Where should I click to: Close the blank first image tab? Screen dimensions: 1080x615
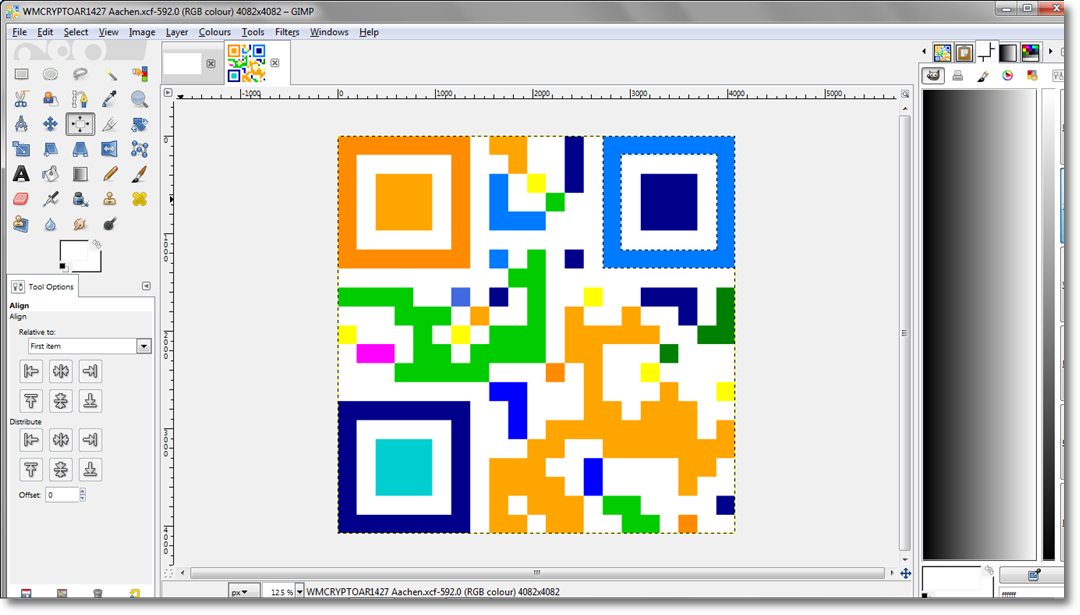(211, 63)
